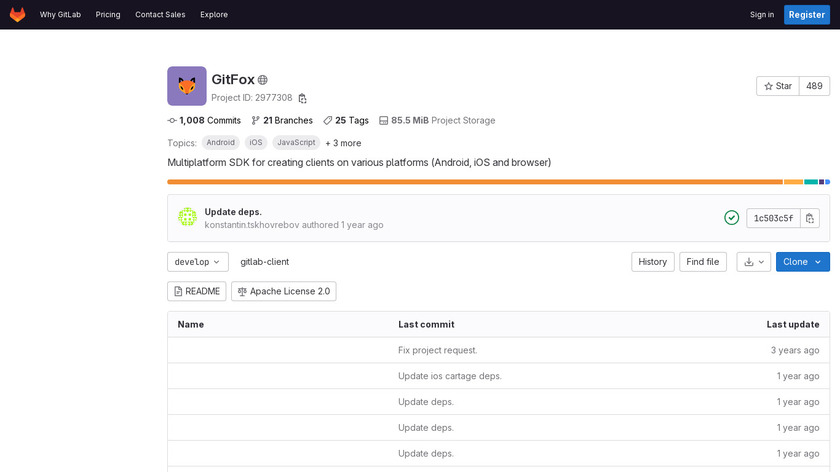
Task: Star the GitFox project
Action: pyautogui.click(x=777, y=86)
